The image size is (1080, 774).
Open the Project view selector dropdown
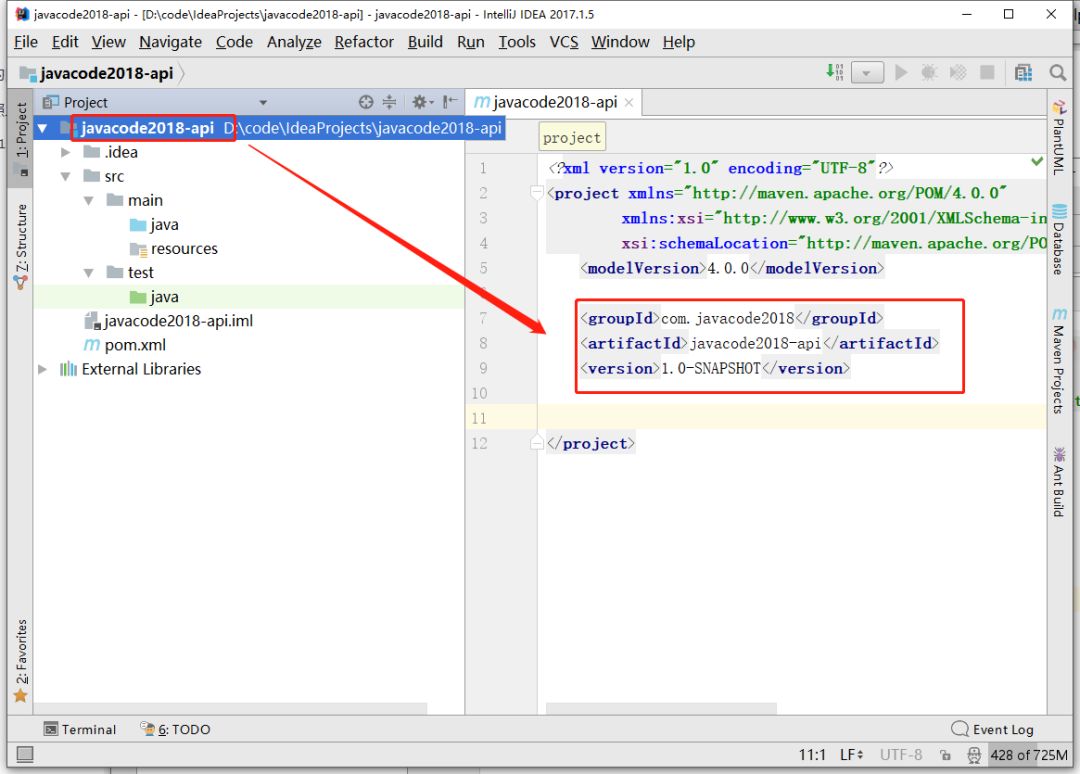click(263, 102)
